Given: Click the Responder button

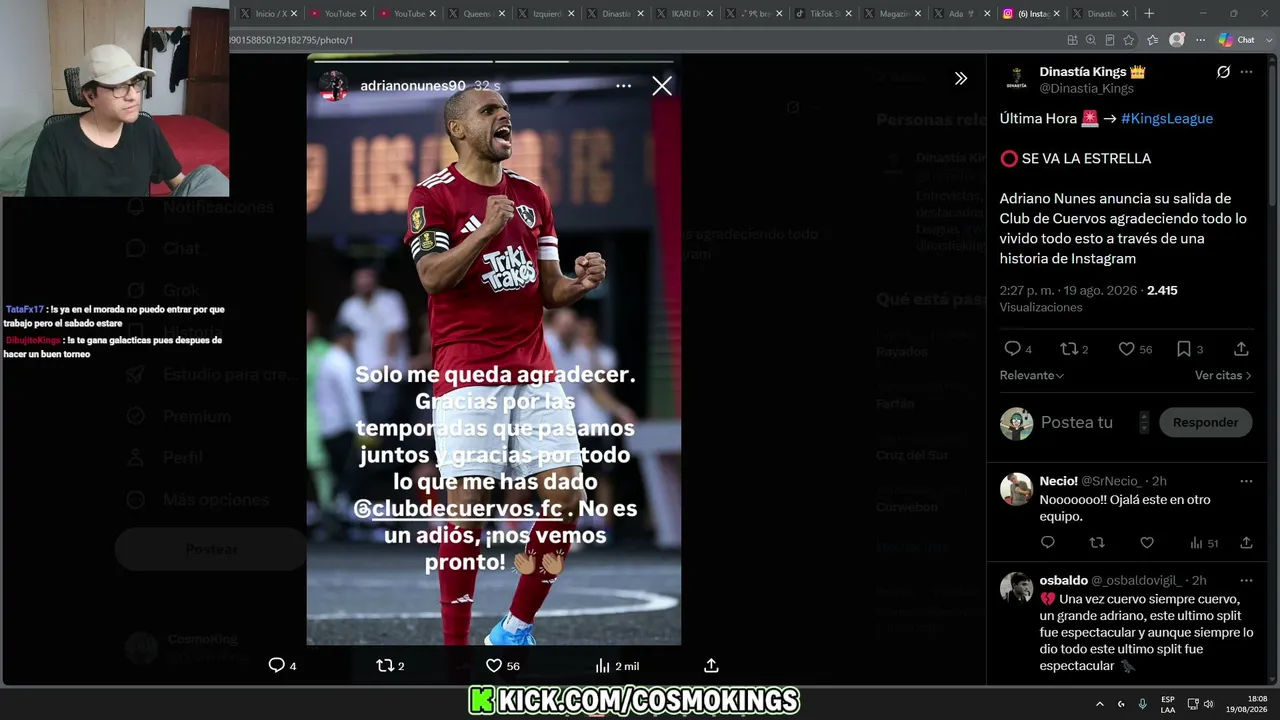Looking at the screenshot, I should click(1205, 422).
